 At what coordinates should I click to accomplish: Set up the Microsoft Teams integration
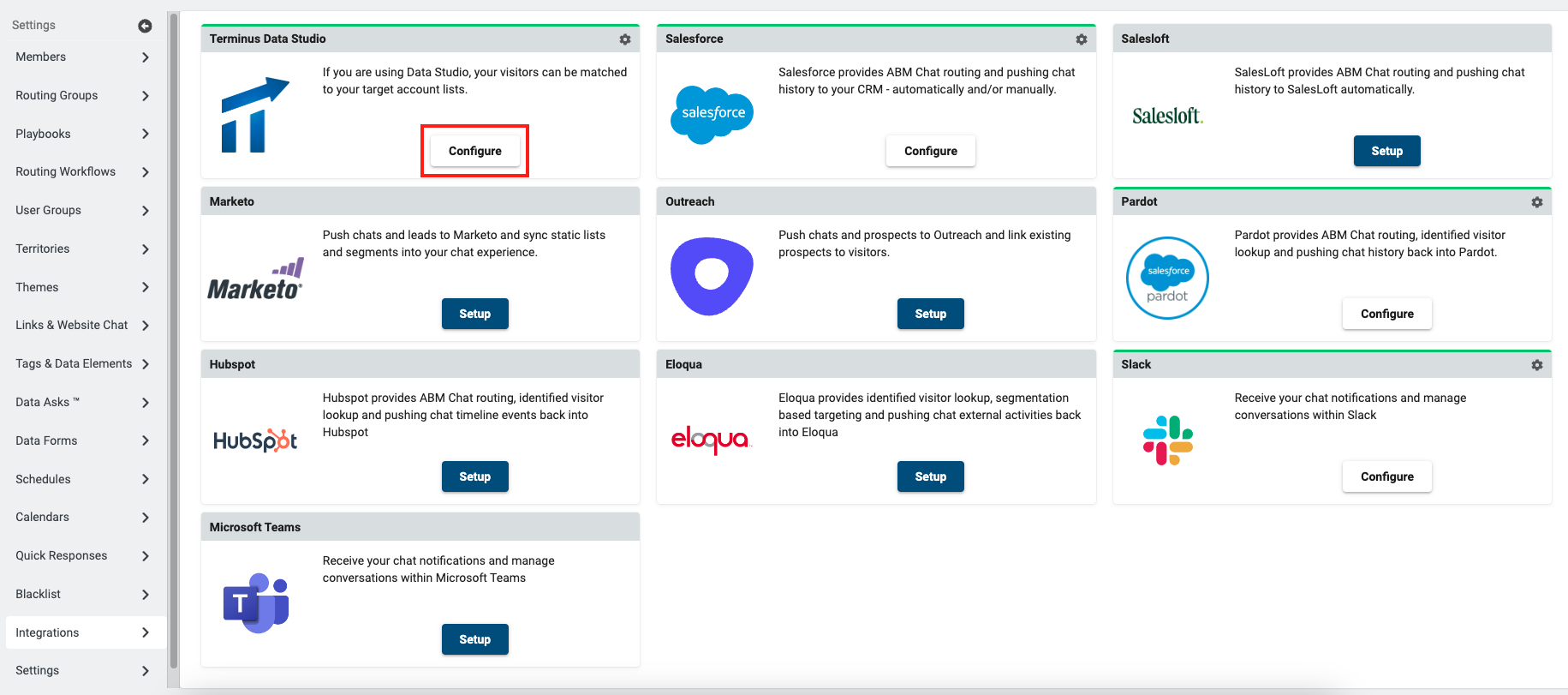tap(475, 639)
